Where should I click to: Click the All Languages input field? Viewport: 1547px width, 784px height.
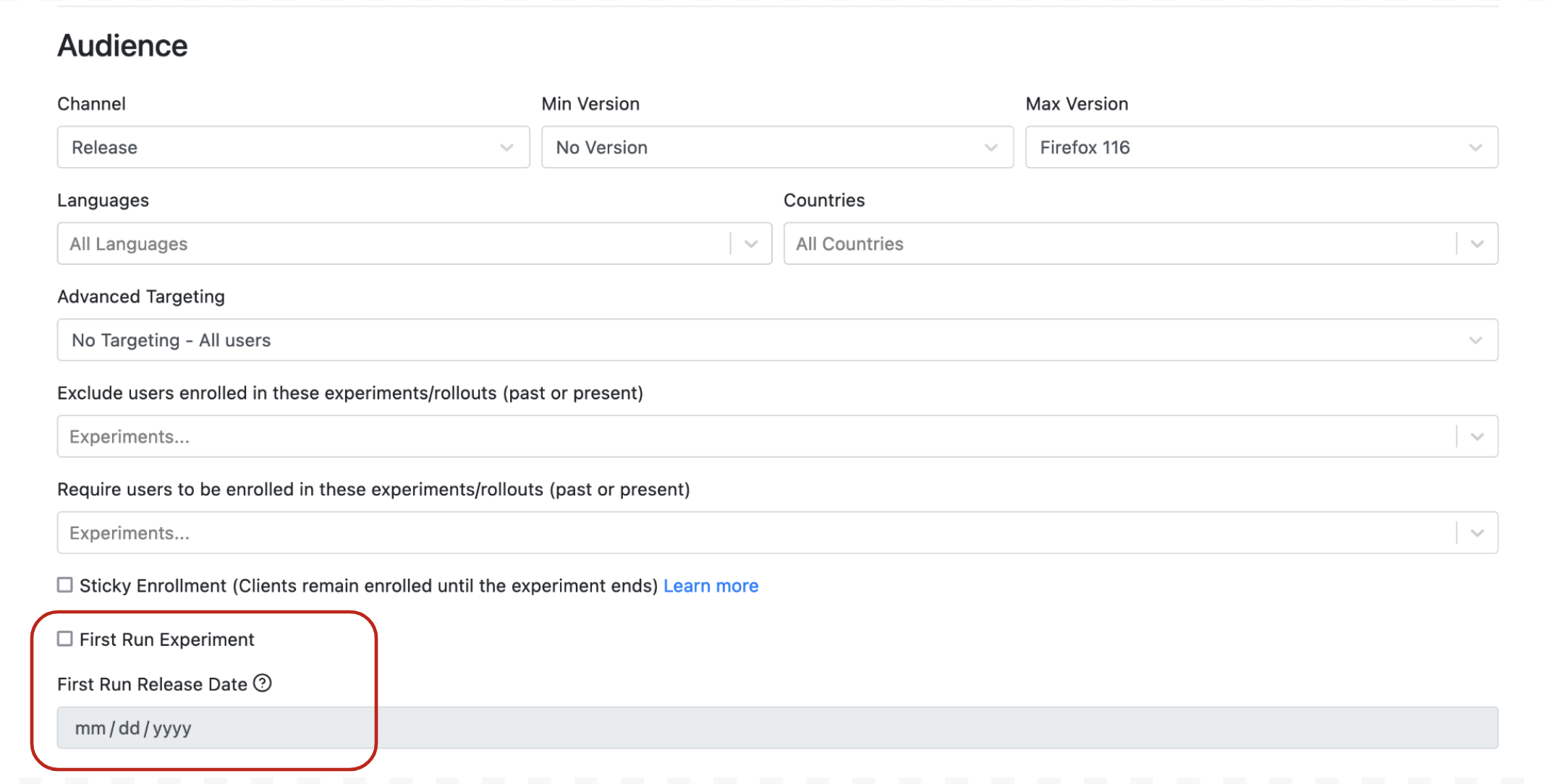pyautogui.click(x=394, y=244)
